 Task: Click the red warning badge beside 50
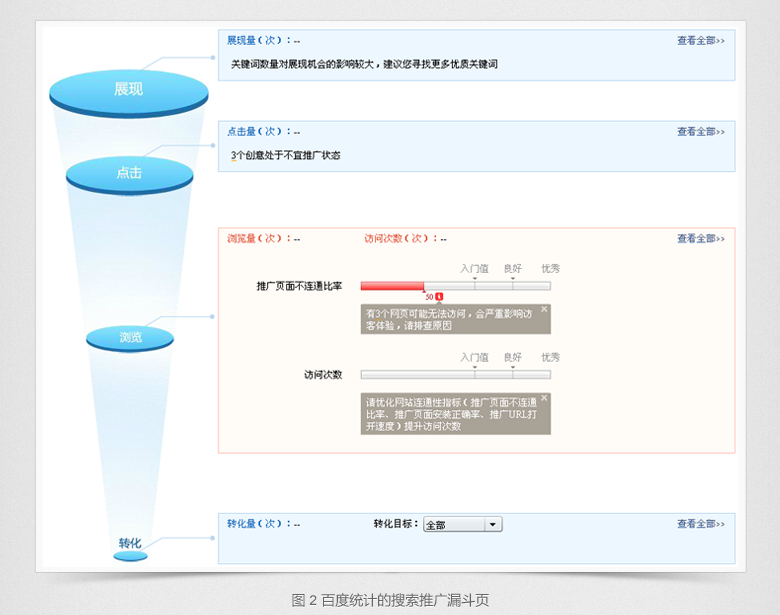pyautogui.click(x=438, y=297)
